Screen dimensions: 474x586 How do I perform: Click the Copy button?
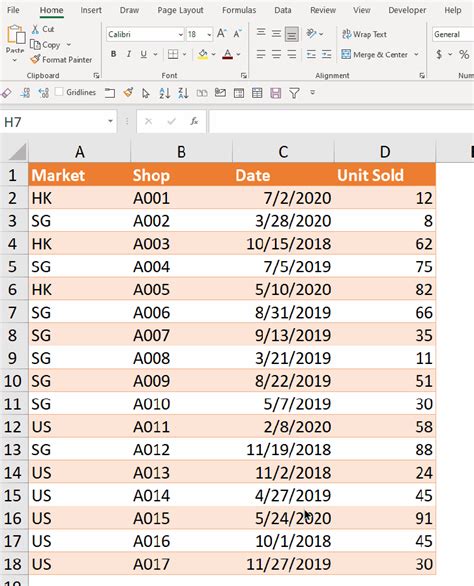click(46, 45)
